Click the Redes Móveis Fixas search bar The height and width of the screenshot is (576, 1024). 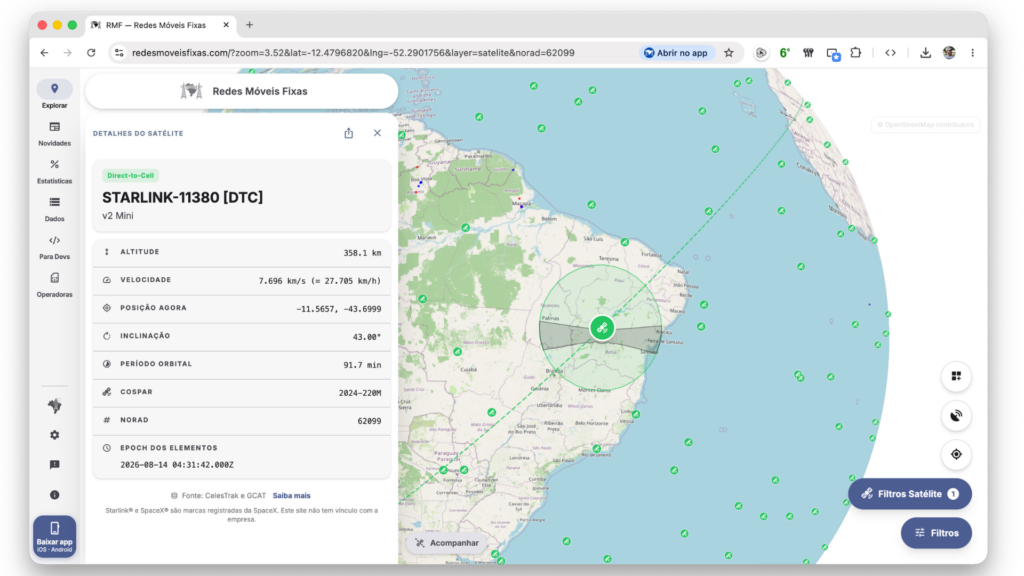tap(242, 91)
